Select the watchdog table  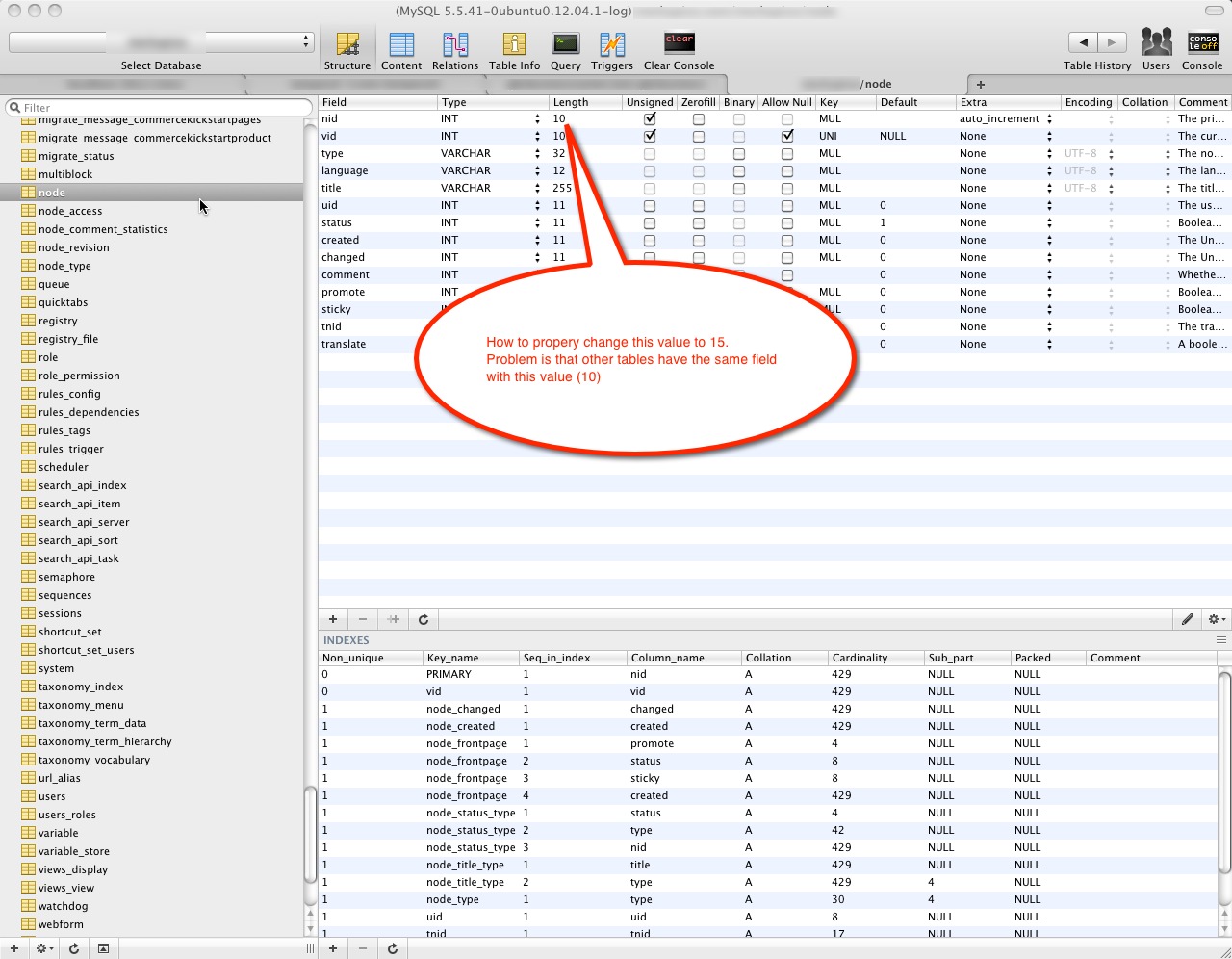click(63, 906)
